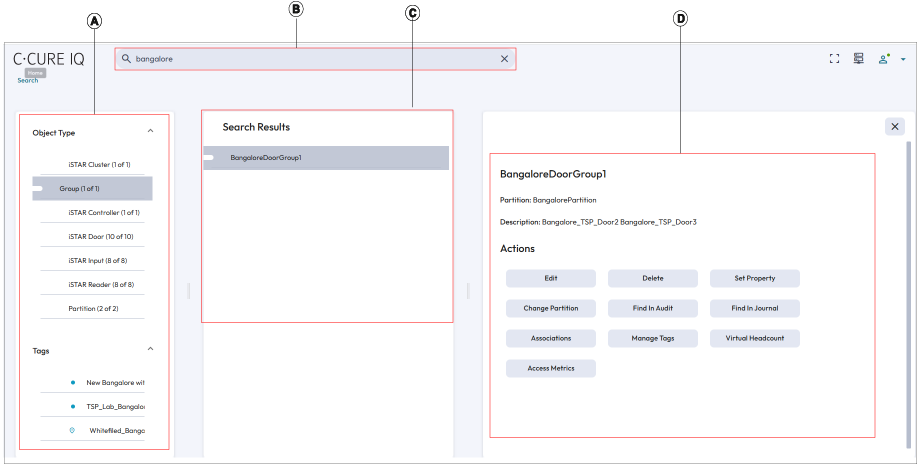
Task: Click the search magnifier icon
Action: coord(126,59)
